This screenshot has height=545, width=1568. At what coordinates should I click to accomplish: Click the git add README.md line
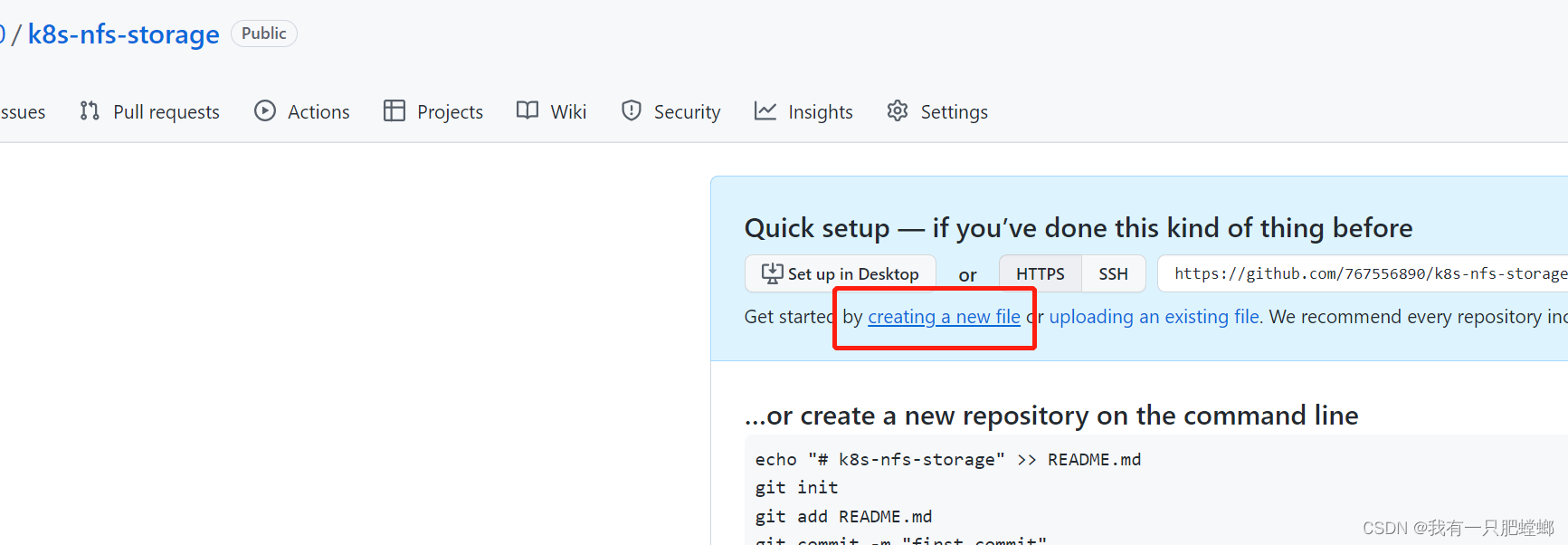coord(843,517)
